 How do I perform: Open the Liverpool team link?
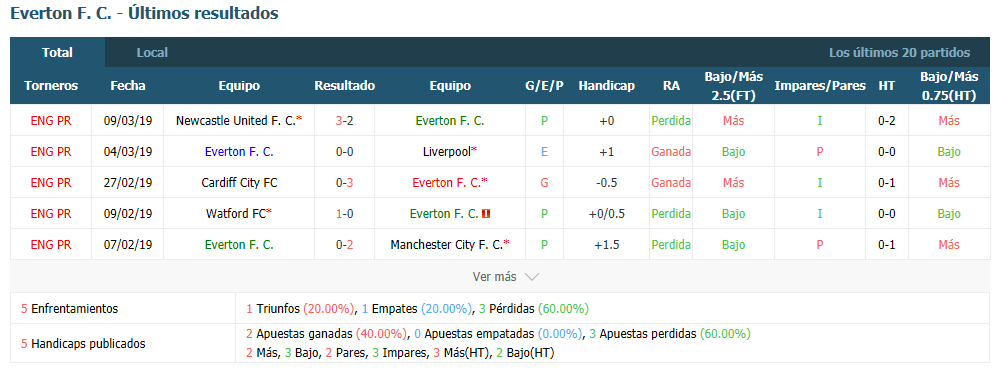pos(447,152)
